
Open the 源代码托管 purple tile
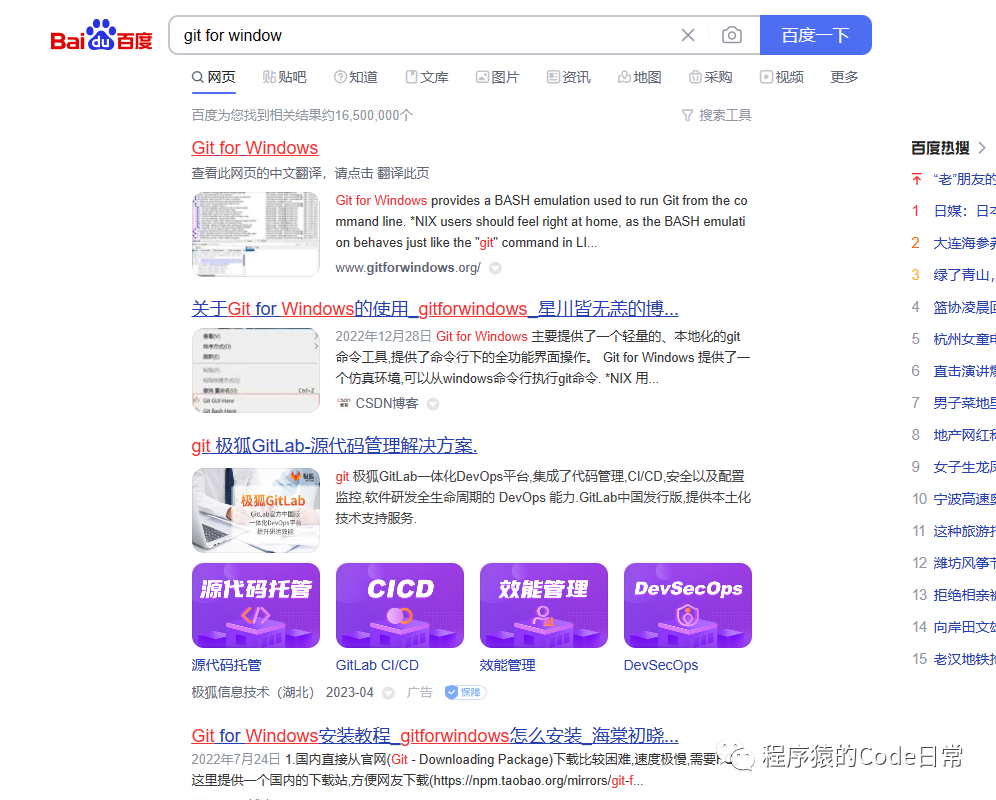click(256, 606)
